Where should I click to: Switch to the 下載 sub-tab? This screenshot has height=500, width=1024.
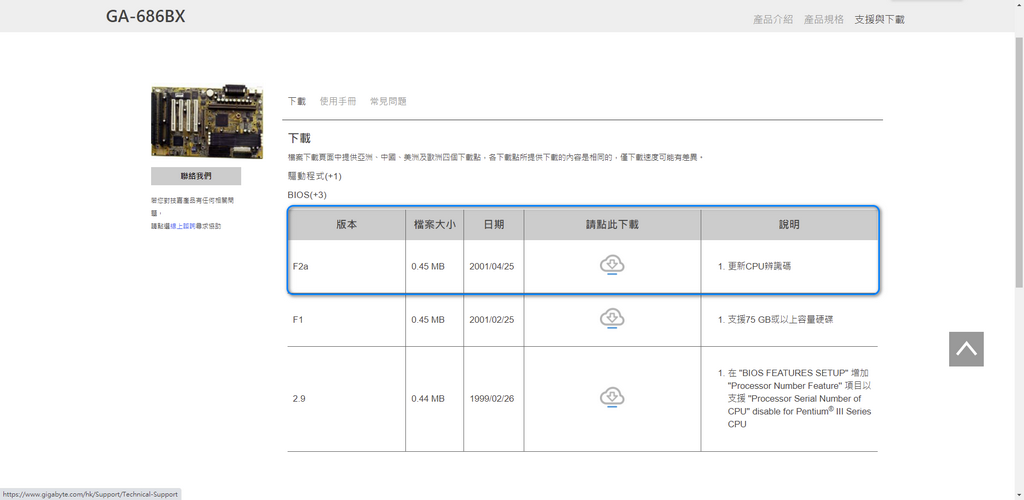tap(296, 101)
